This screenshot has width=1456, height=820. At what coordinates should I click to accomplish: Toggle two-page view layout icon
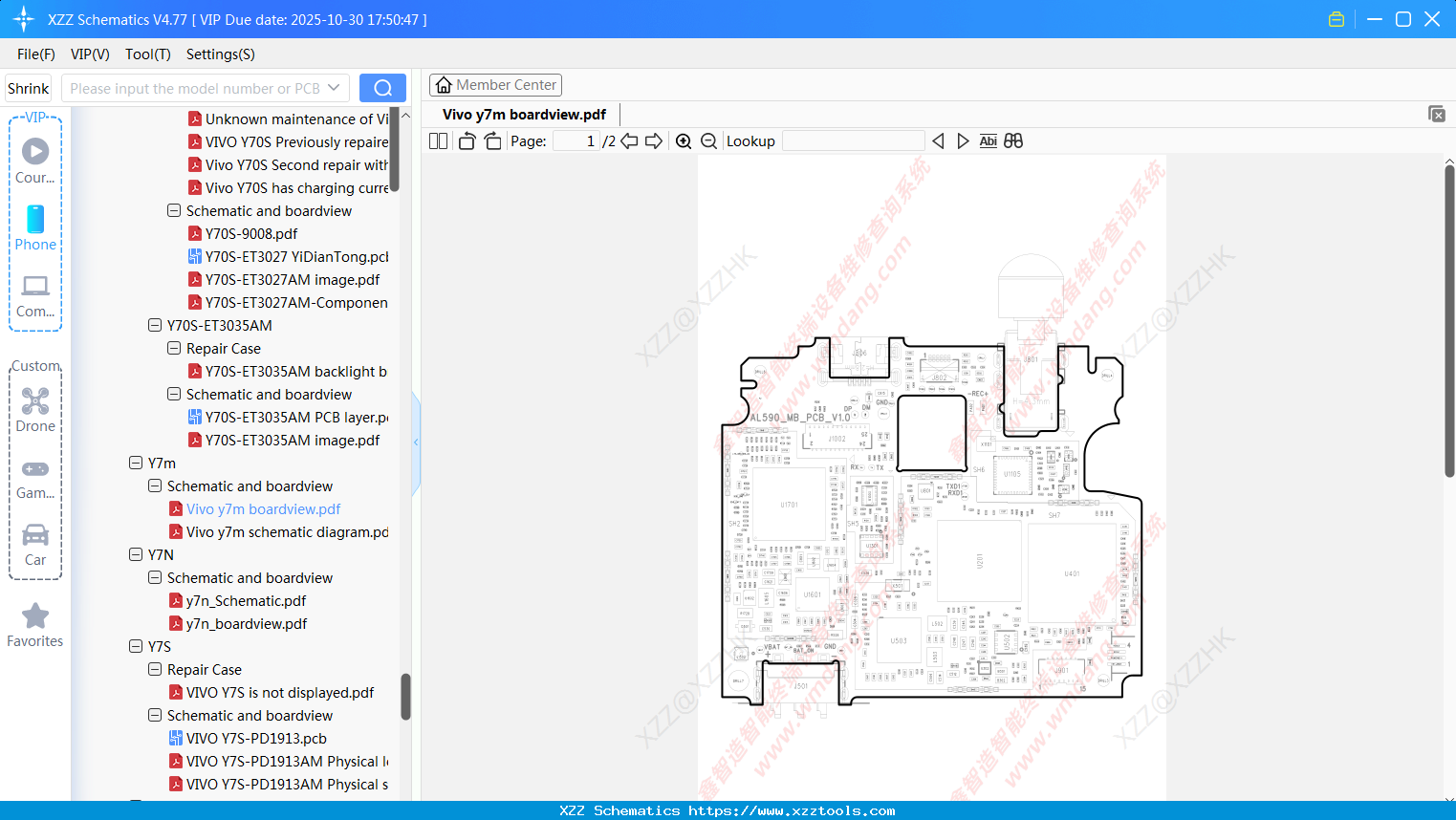tap(438, 141)
